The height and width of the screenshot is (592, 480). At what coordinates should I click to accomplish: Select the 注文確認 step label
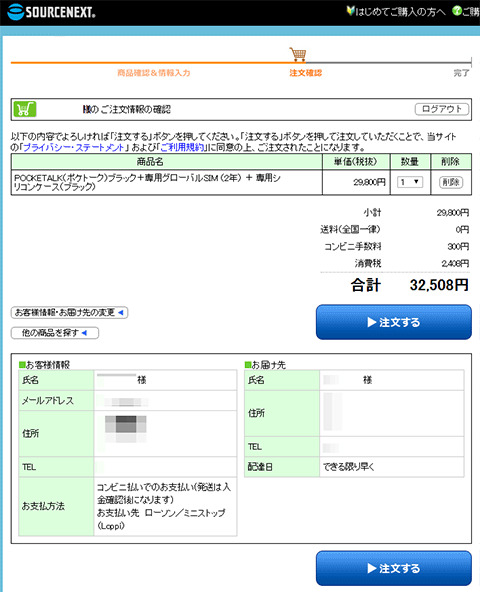coord(306,73)
